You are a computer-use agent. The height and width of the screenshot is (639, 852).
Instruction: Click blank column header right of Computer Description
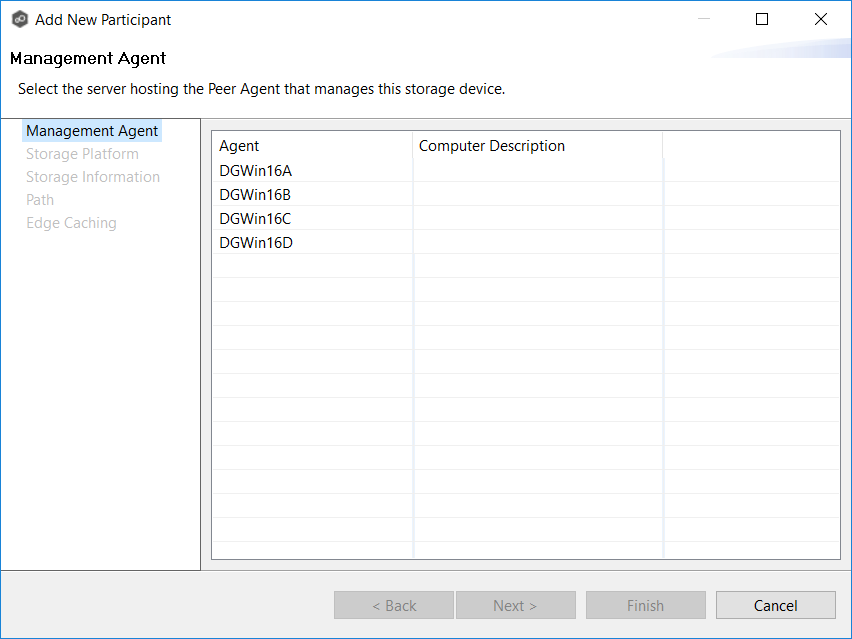[x=750, y=146]
